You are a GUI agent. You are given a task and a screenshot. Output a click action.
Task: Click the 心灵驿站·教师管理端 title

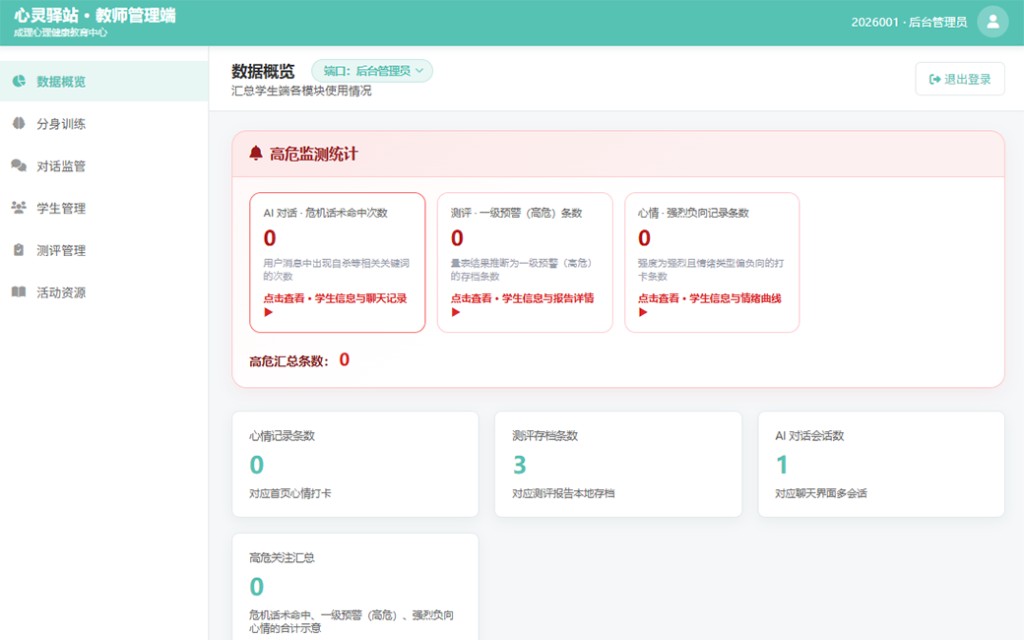95,15
